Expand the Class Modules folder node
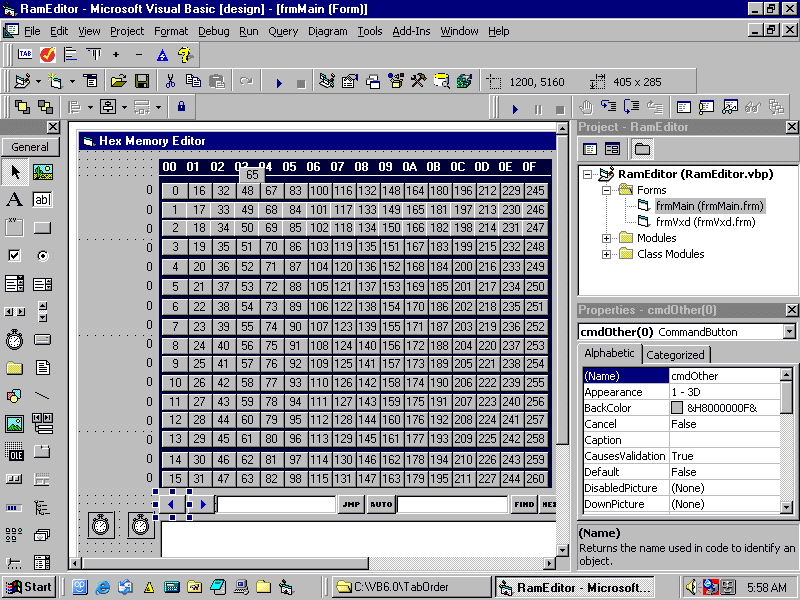Image resolution: width=800 pixels, height=600 pixels. (x=606, y=254)
